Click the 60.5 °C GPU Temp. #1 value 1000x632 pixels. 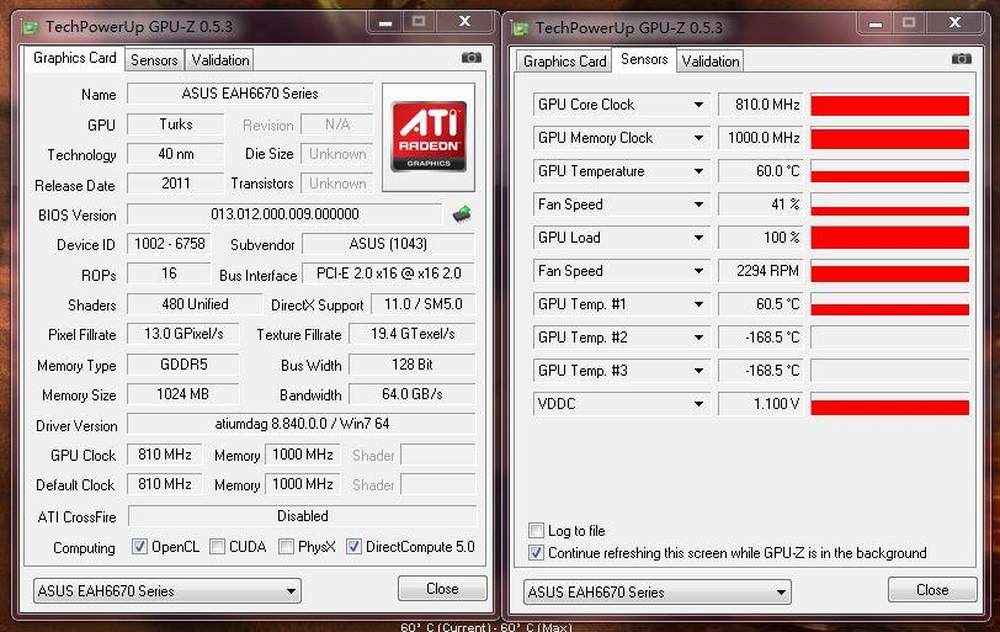[761, 304]
